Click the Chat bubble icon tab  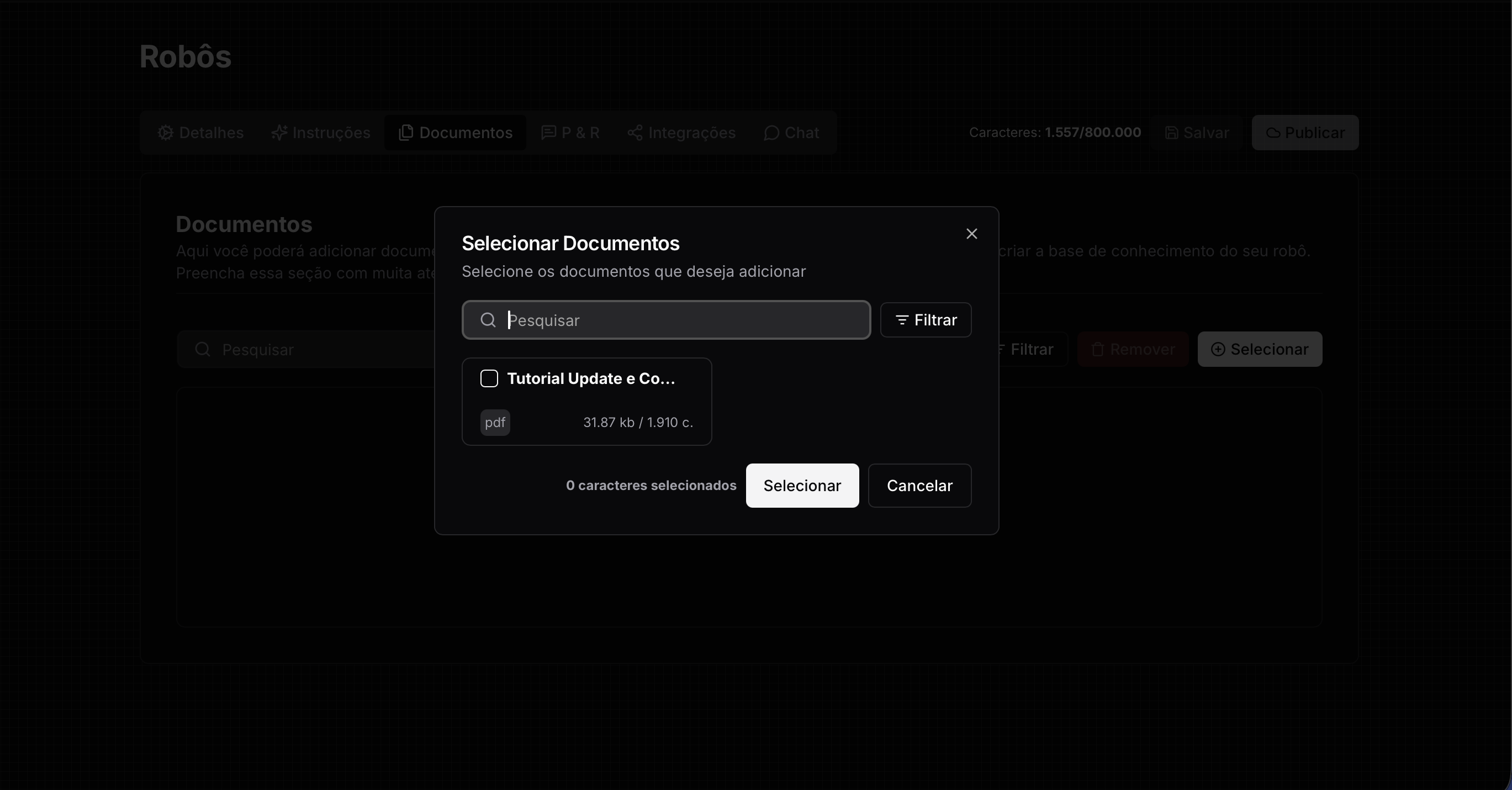[771, 133]
